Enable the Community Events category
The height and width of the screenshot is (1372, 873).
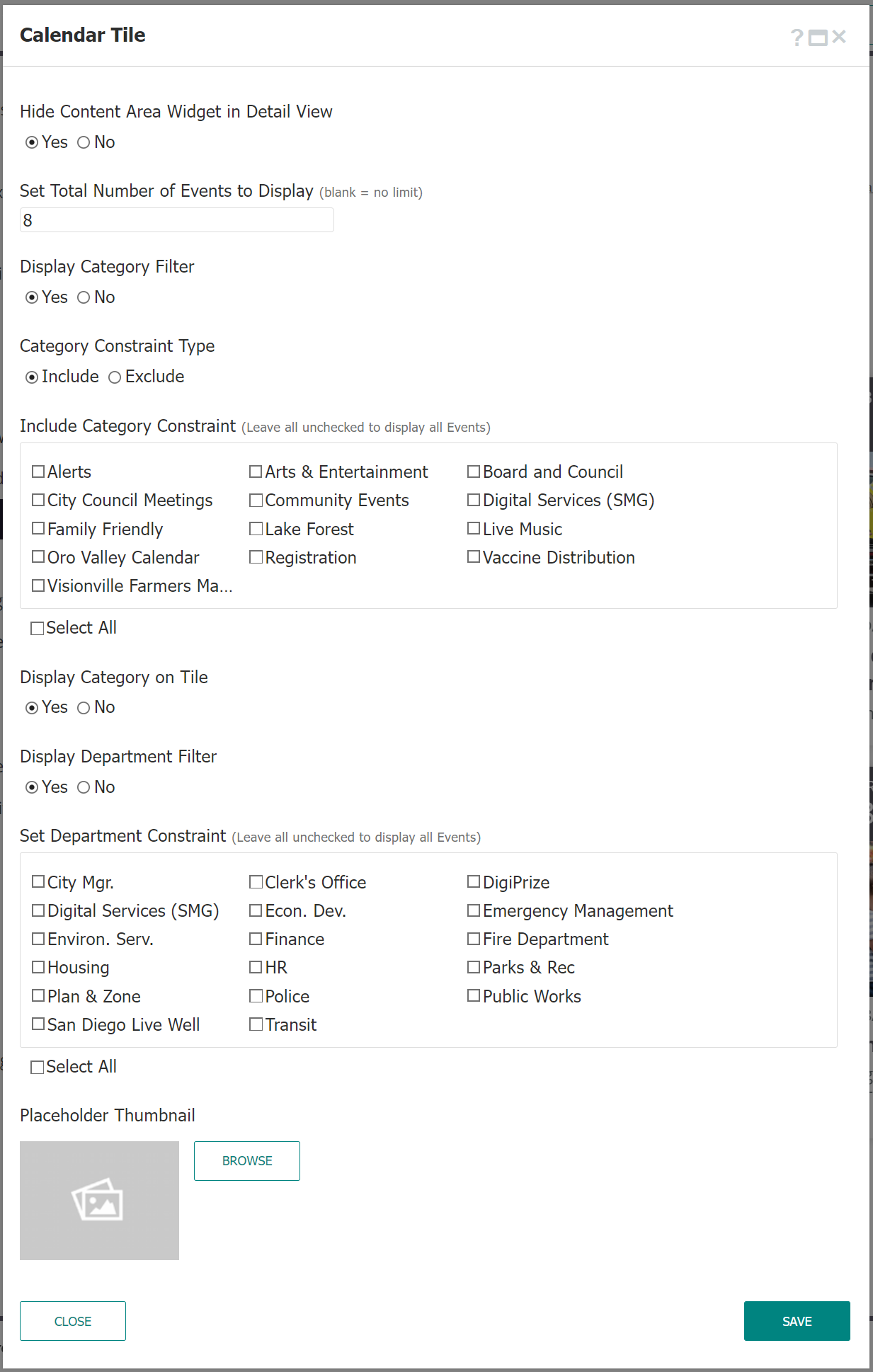pos(256,500)
